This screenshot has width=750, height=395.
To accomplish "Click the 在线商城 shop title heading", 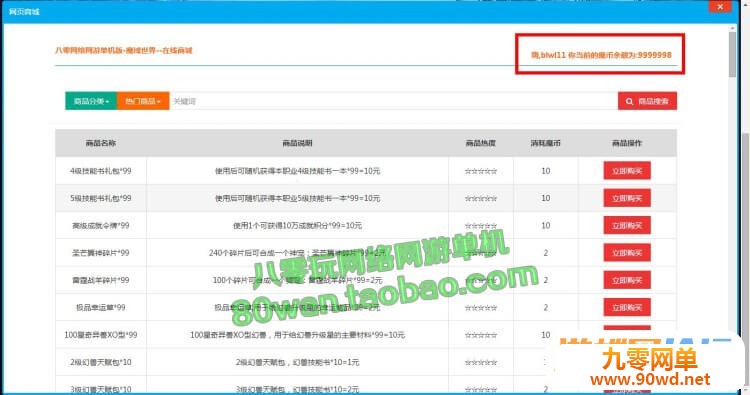I will pos(123,50).
